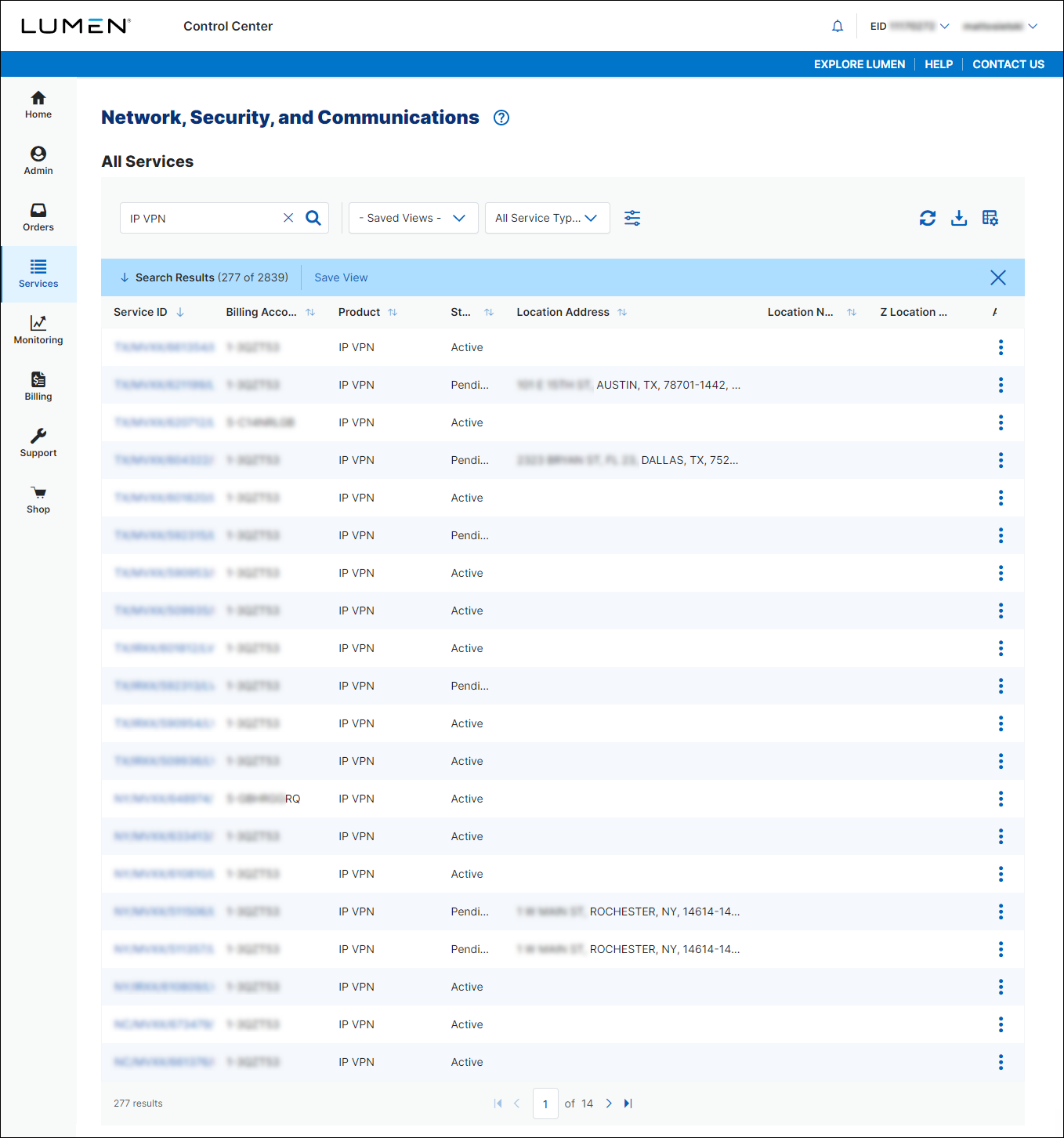Click the page number input box

point(545,1104)
